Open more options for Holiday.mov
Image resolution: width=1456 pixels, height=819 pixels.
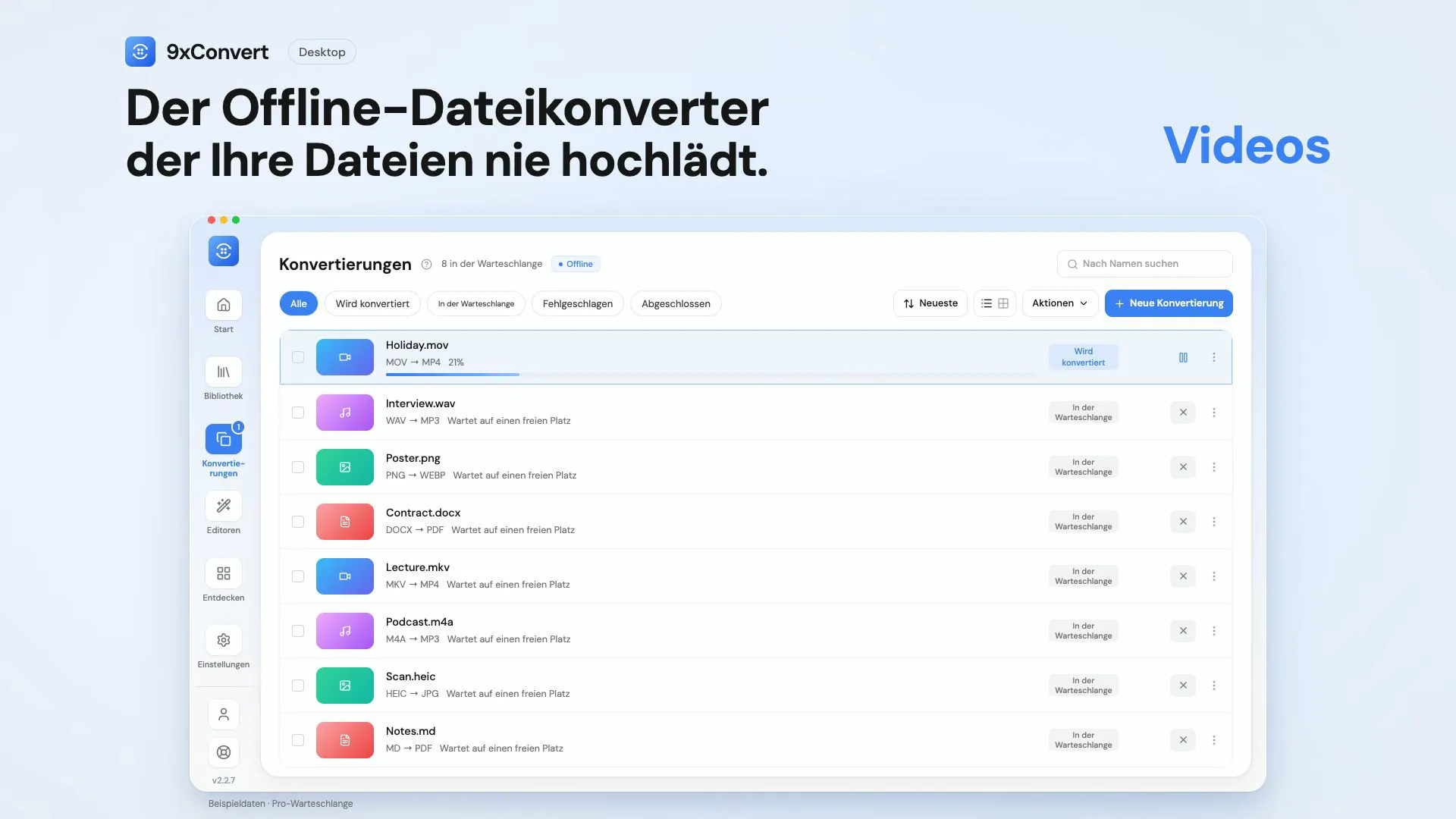[x=1214, y=357]
